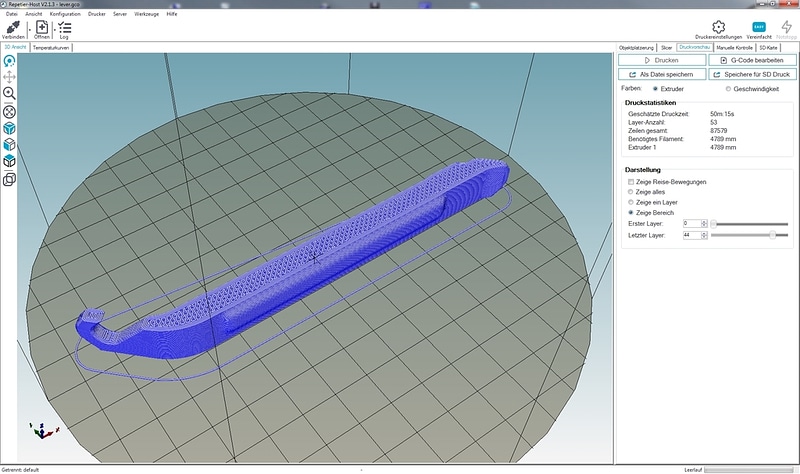This screenshot has width=800, height=474.
Task: Decrease the Erster Layer spinner value
Action: 704,226
